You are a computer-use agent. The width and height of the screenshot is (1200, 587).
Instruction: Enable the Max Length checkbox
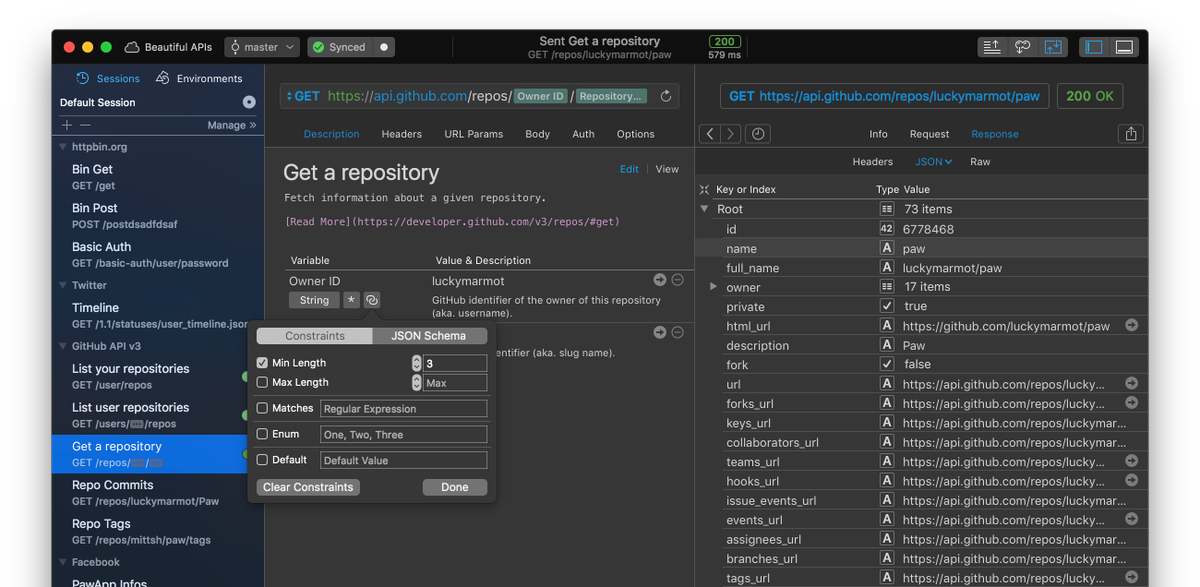pos(262,382)
